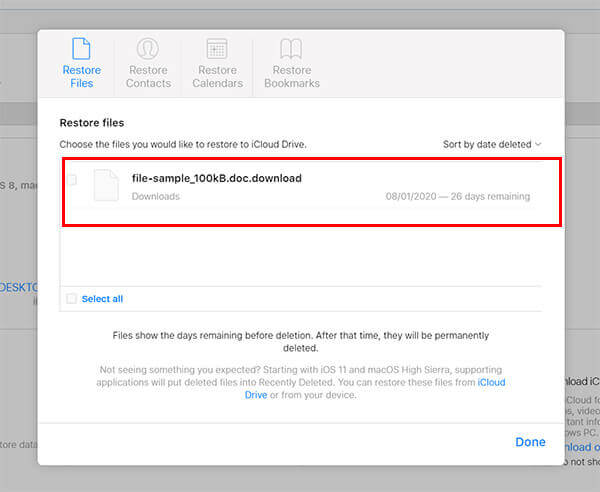Tick the file-sample_100kB.doc.download checkbox
Screen dimensions: 600x492
pyautogui.click(x=72, y=179)
